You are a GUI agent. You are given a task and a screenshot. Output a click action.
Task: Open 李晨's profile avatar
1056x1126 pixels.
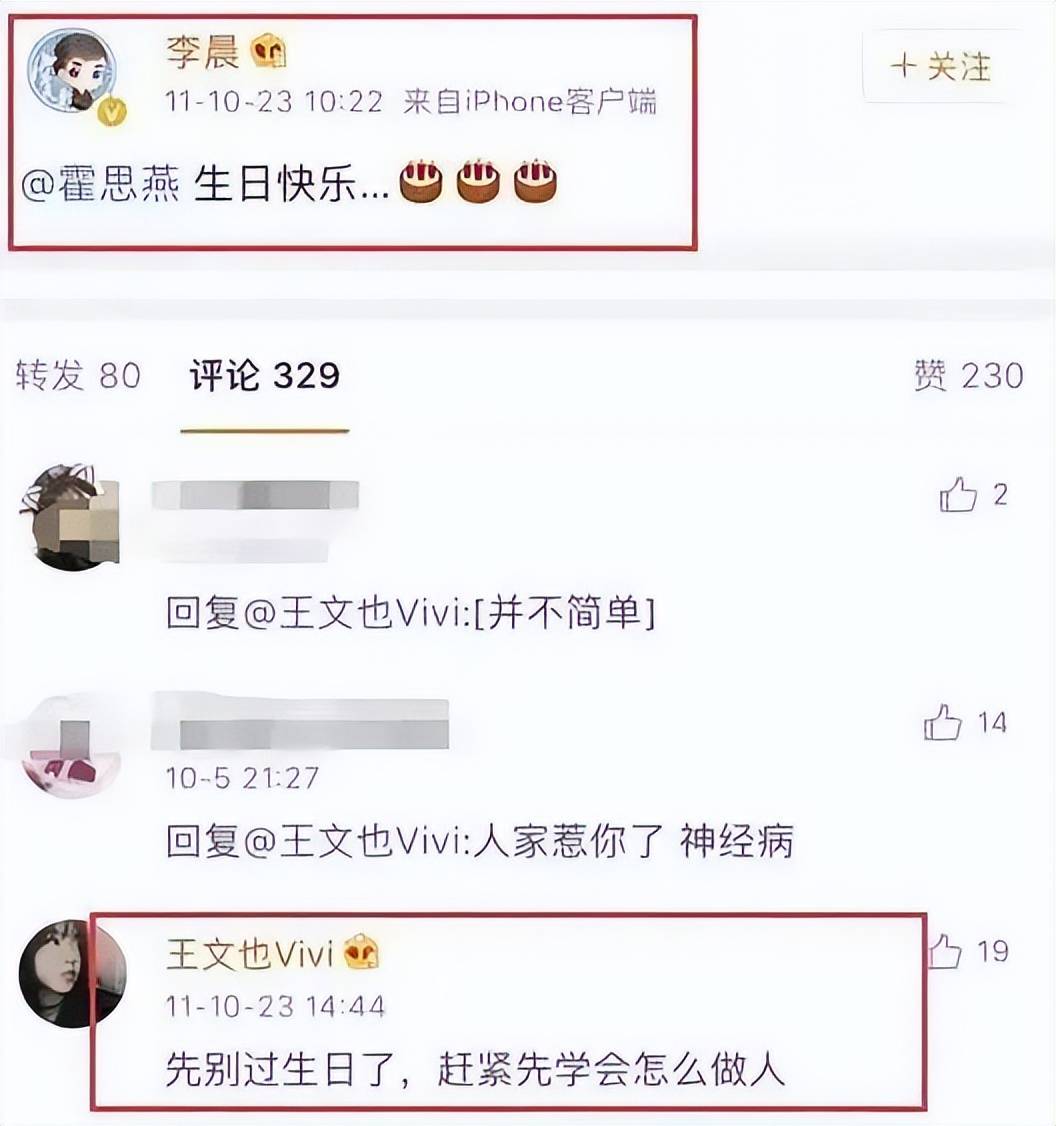coord(72,70)
